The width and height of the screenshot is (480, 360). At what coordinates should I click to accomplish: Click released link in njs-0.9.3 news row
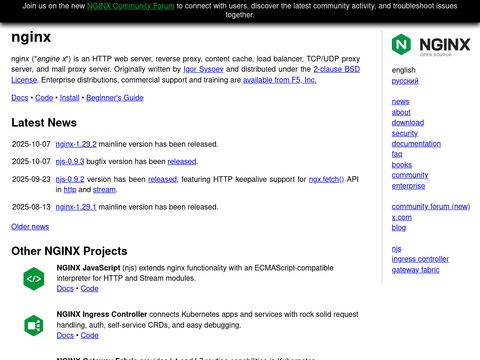pyautogui.click(x=182, y=161)
